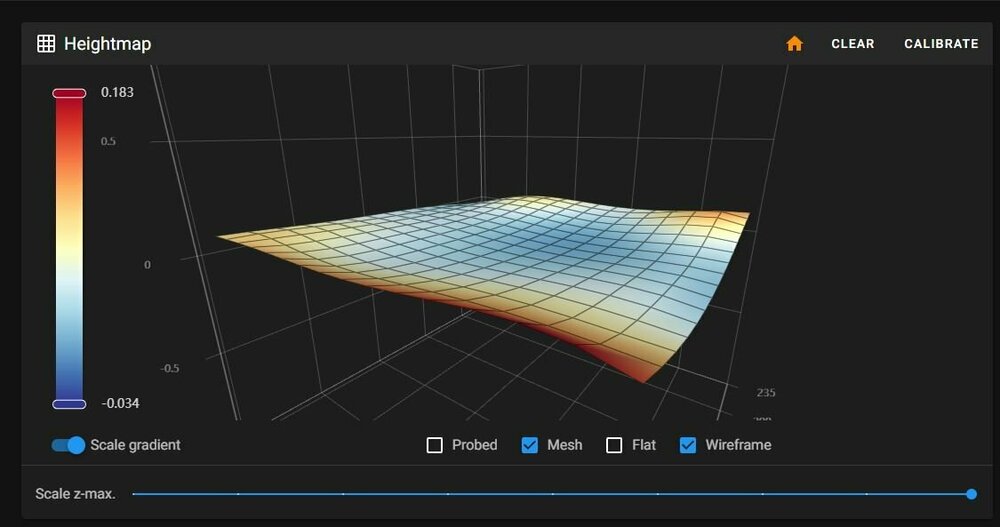1000x527 pixels.
Task: Click the 0.183 maximum value label
Action: [117, 93]
